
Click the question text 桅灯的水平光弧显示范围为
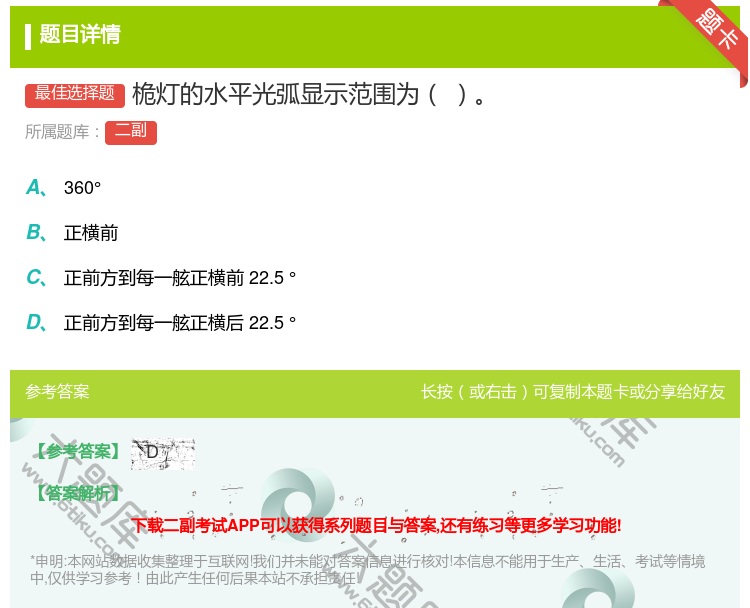click(x=309, y=95)
